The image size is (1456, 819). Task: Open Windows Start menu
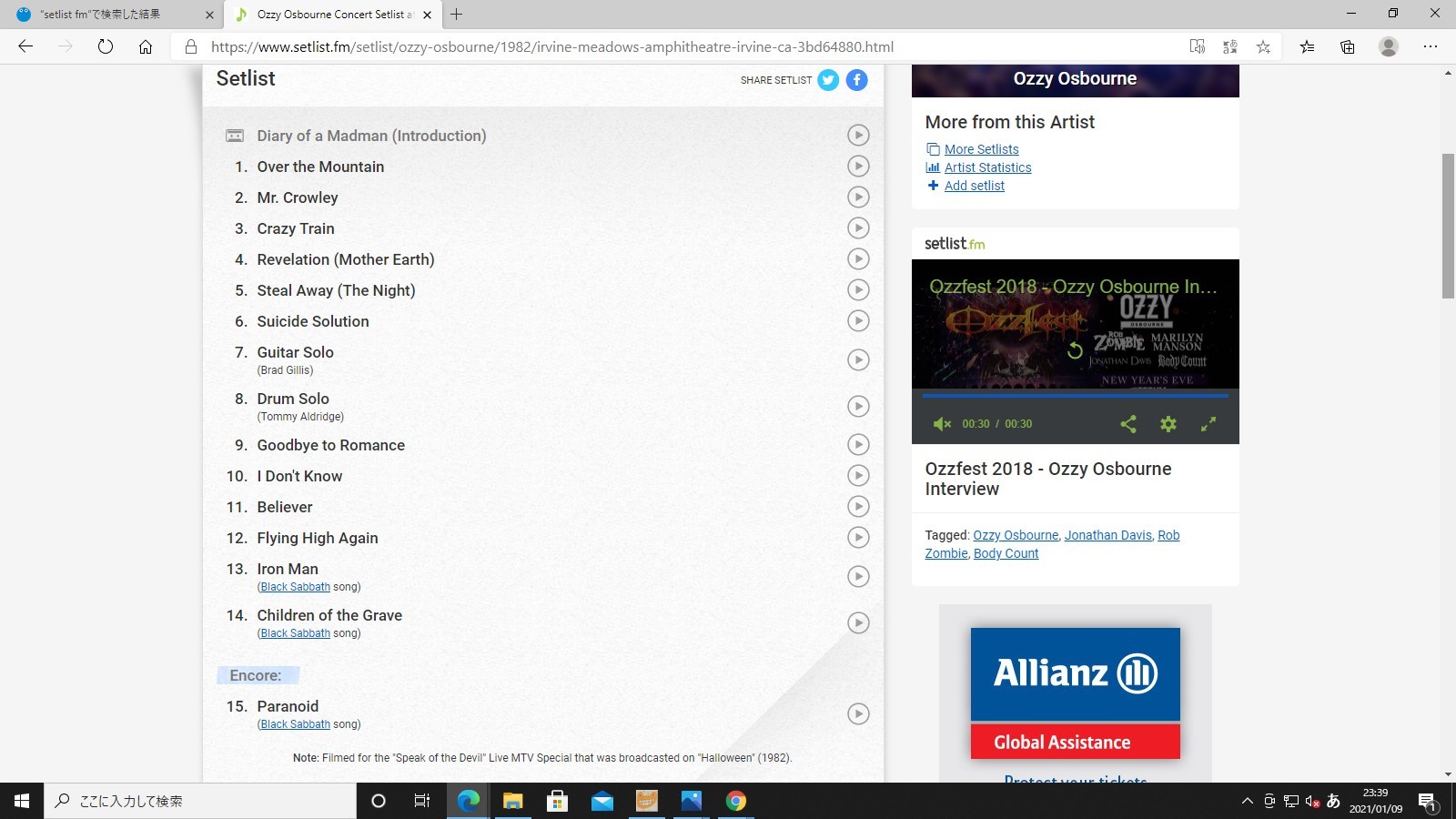pyautogui.click(x=22, y=801)
